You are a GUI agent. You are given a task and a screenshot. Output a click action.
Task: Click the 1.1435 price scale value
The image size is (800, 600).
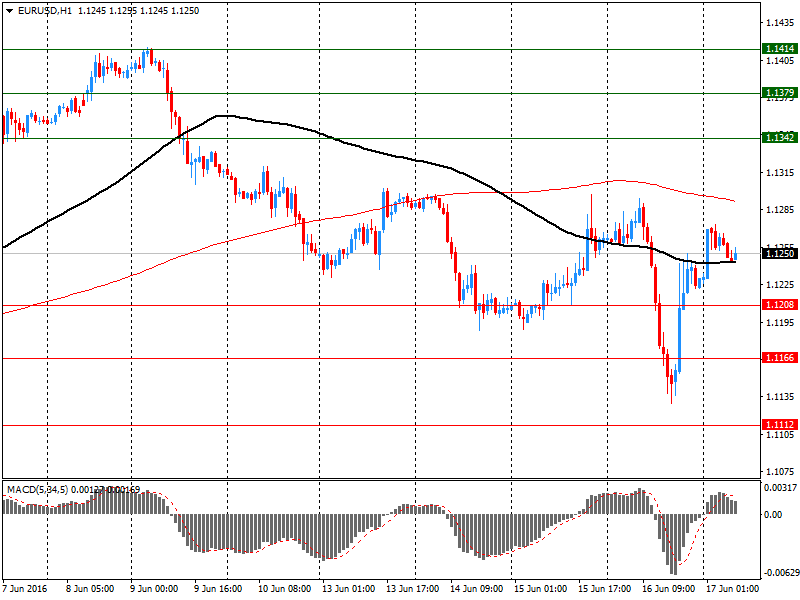click(x=780, y=23)
